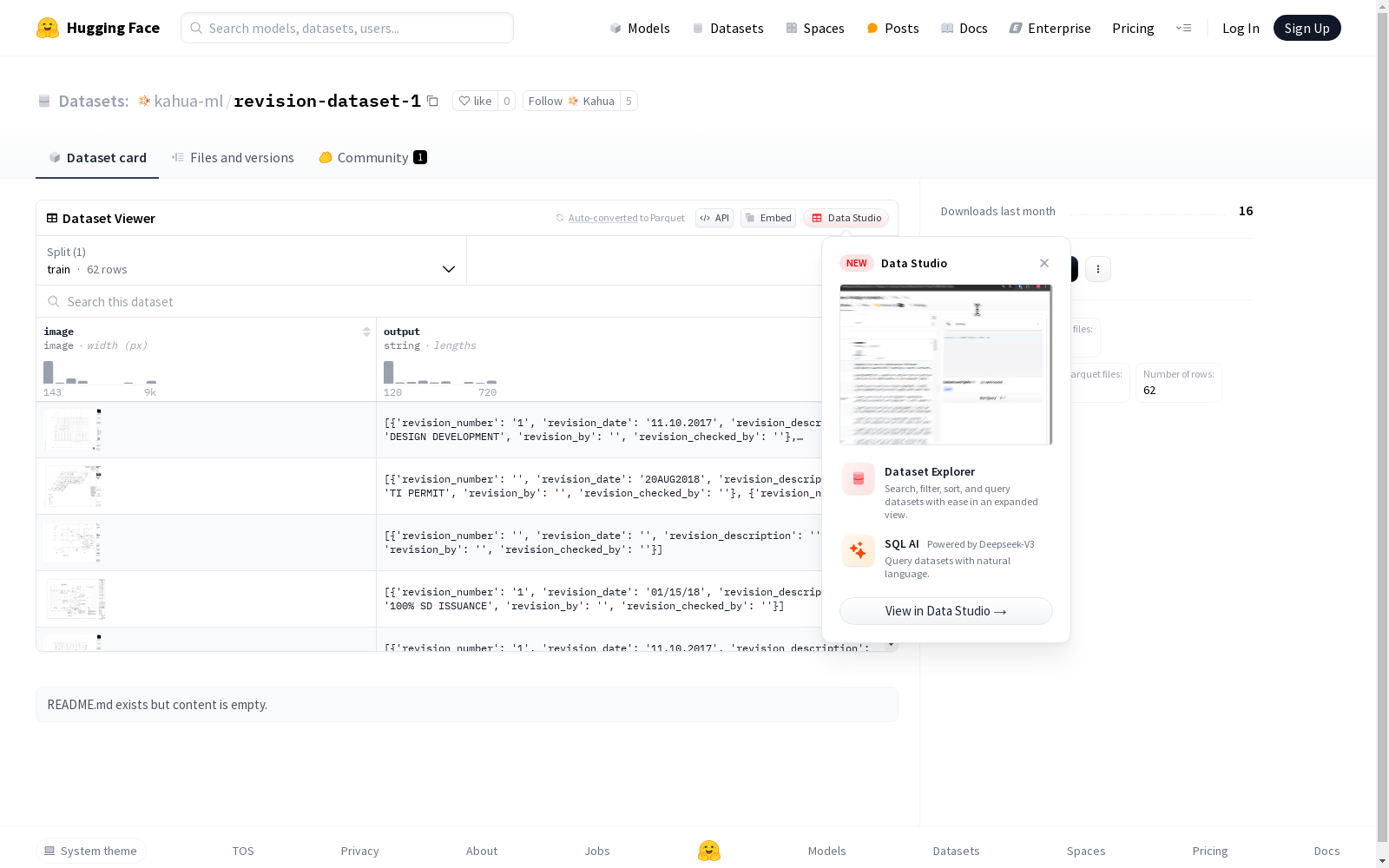The height and width of the screenshot is (868, 1389).
Task: Click the Sign Up button
Action: 1307,28
